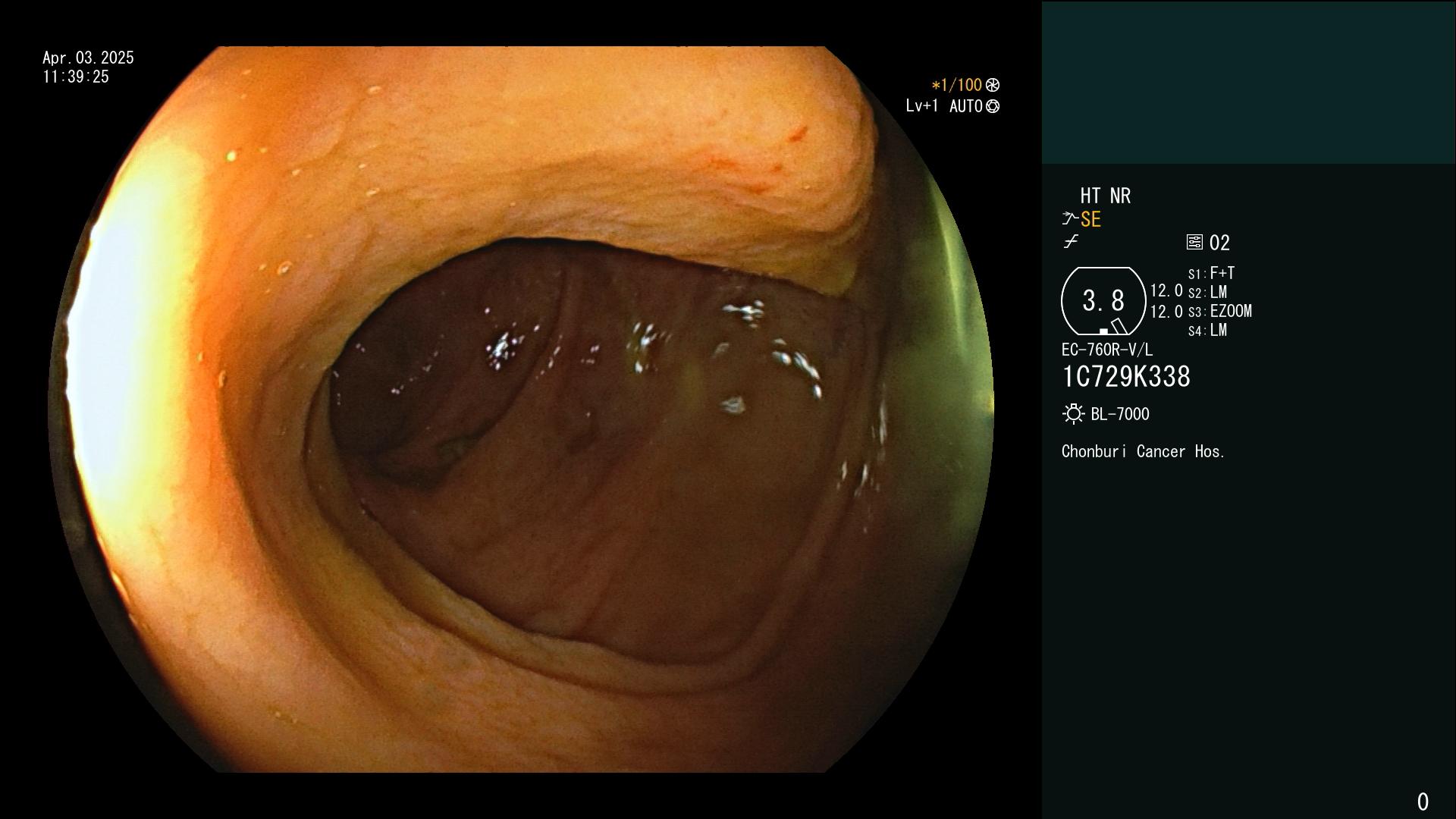The image size is (1456, 819).
Task: Click the light source bulb icon
Action: coord(1073,414)
